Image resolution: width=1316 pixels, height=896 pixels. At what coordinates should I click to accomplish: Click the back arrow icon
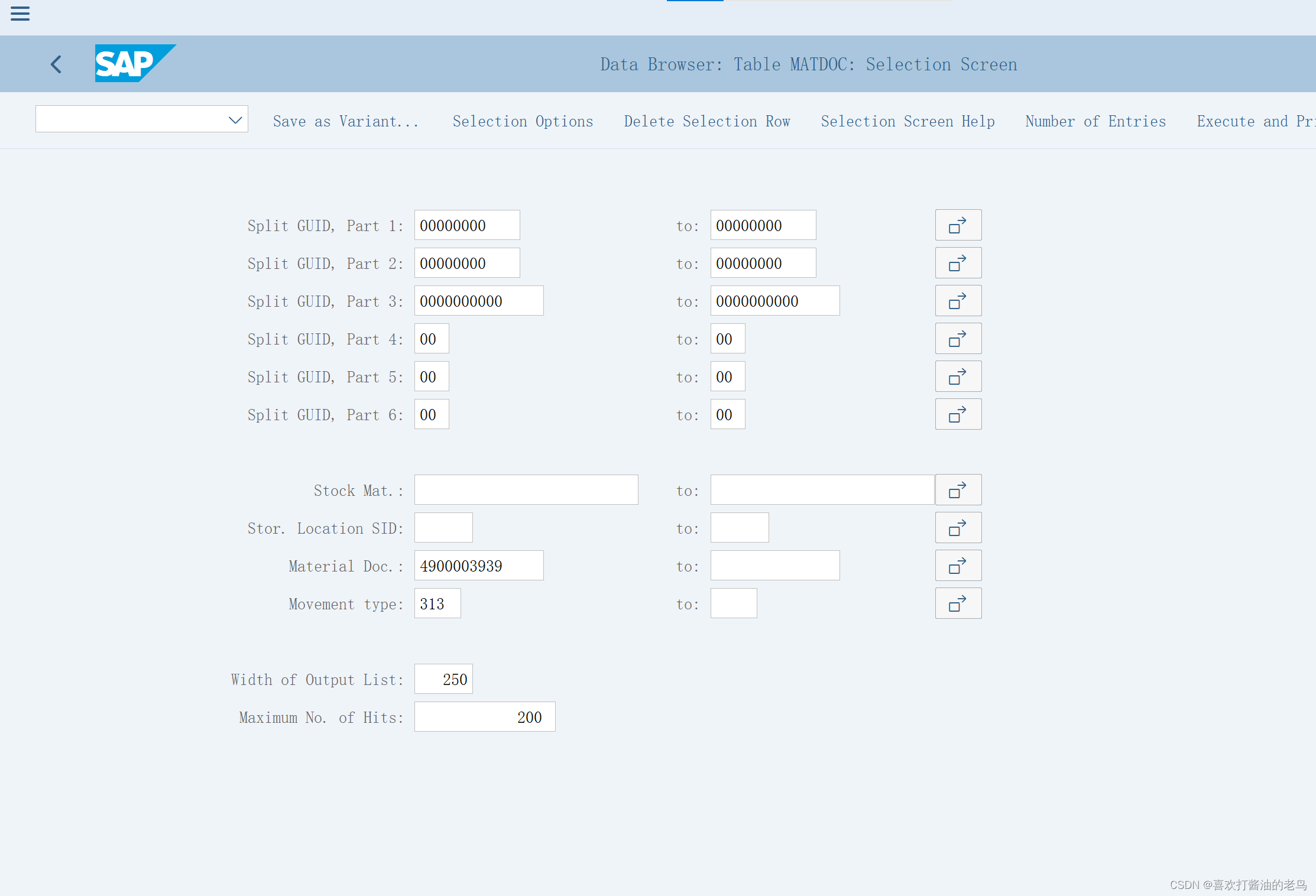[x=56, y=64]
